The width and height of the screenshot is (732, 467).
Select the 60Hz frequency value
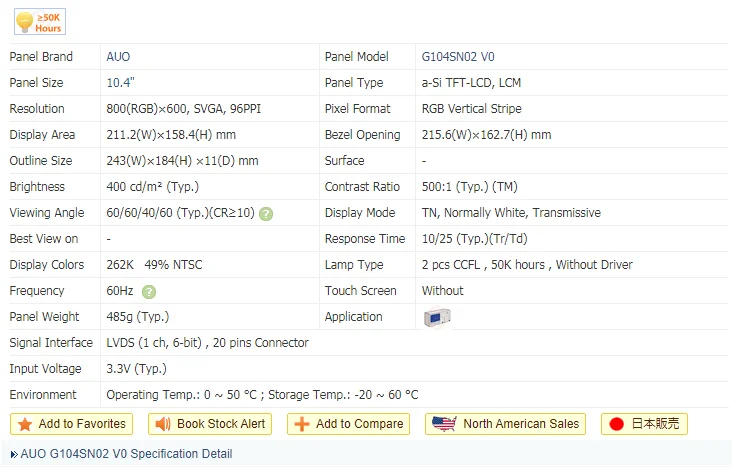(120, 291)
